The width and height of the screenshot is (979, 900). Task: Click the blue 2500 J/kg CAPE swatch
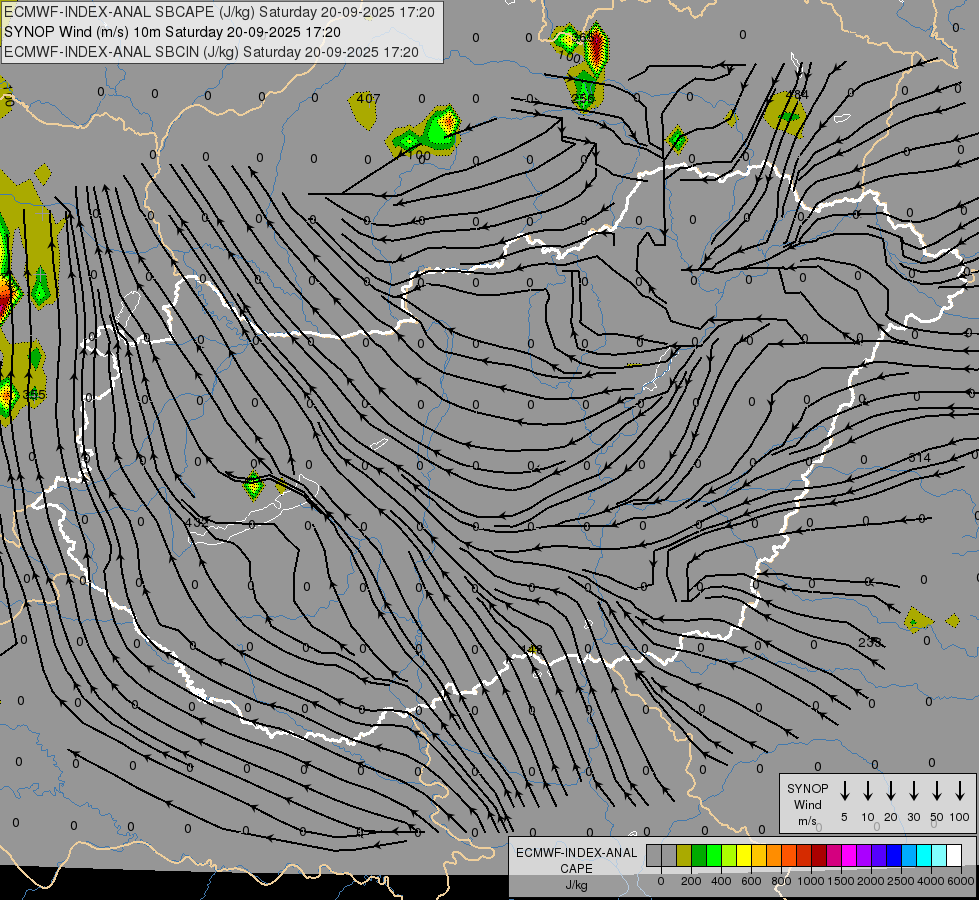pyautogui.click(x=894, y=855)
